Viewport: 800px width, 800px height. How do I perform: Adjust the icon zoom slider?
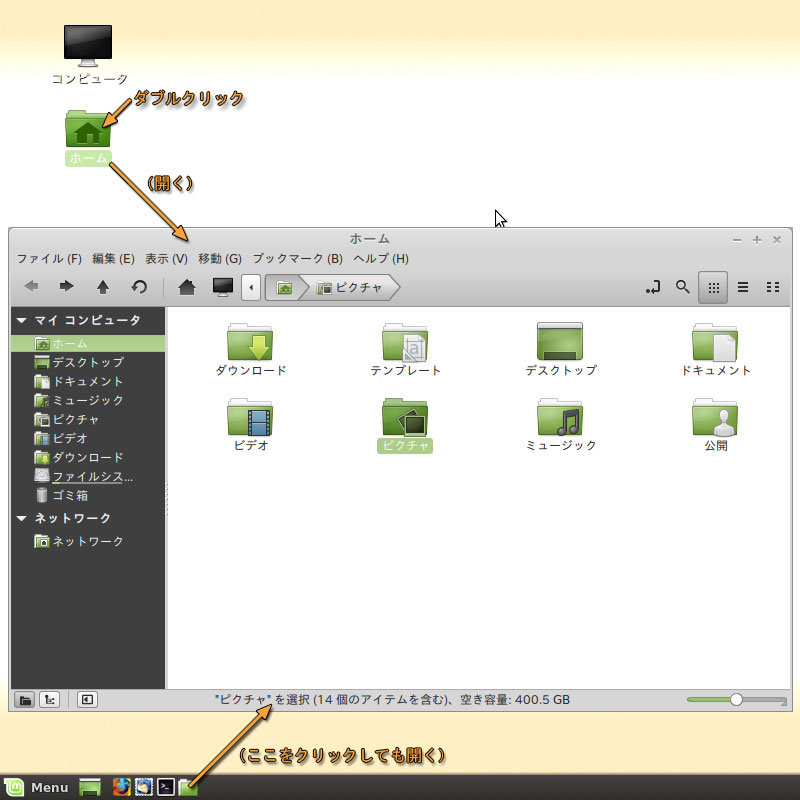pos(737,700)
